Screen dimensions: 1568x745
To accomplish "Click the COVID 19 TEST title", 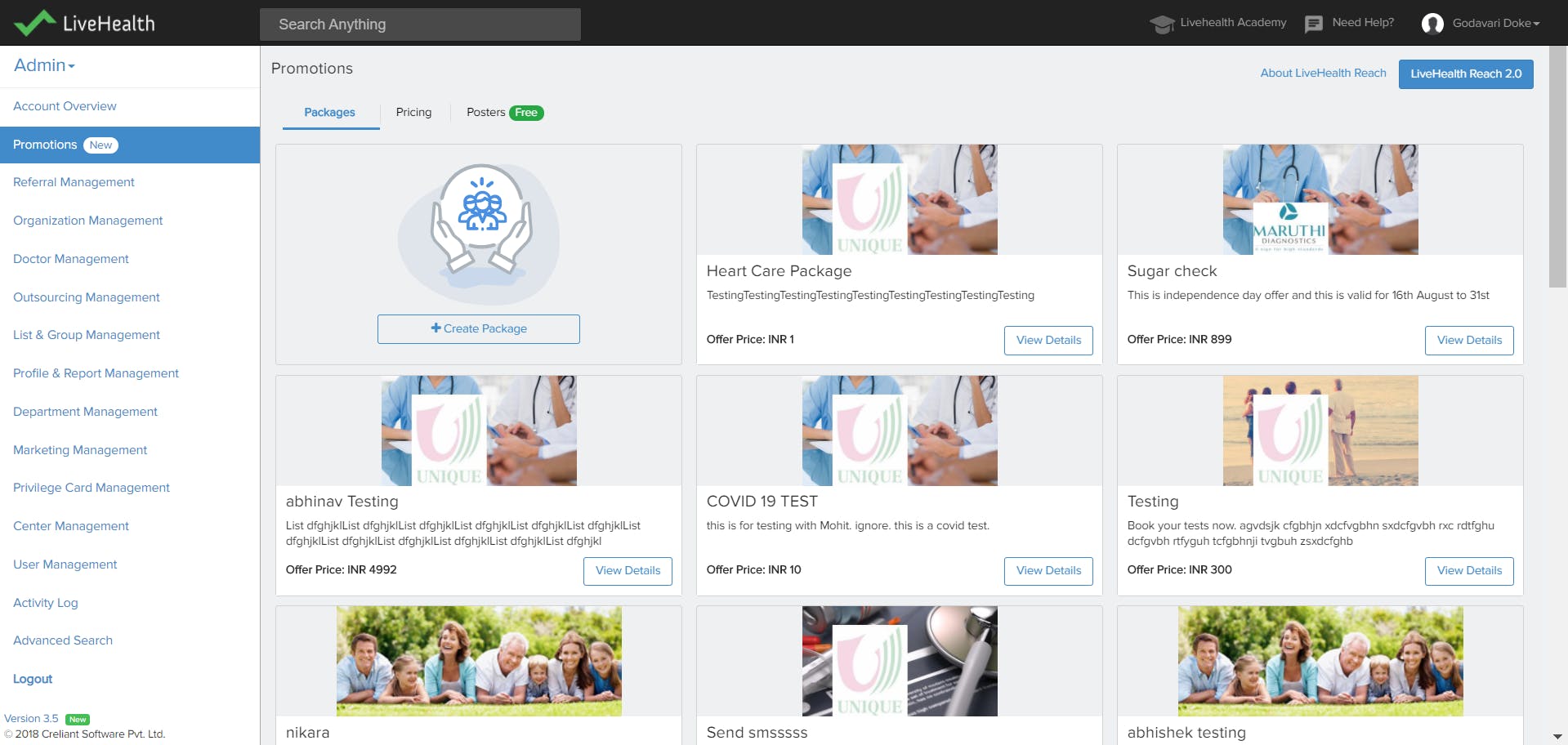I will (762, 502).
